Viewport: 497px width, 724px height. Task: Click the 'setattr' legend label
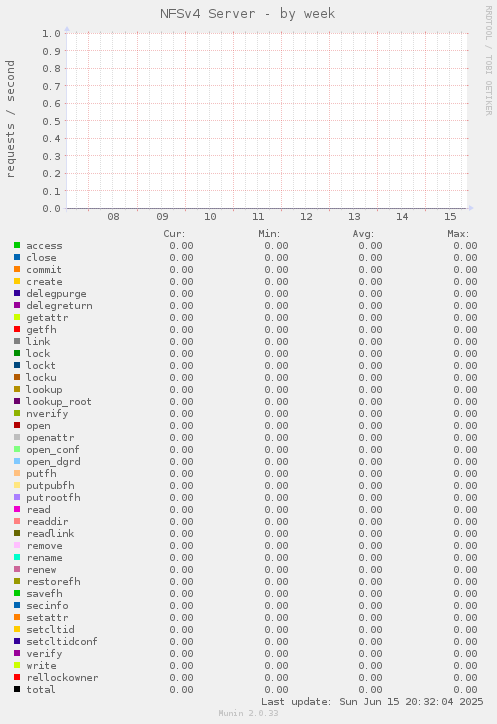pyautogui.click(x=47, y=618)
